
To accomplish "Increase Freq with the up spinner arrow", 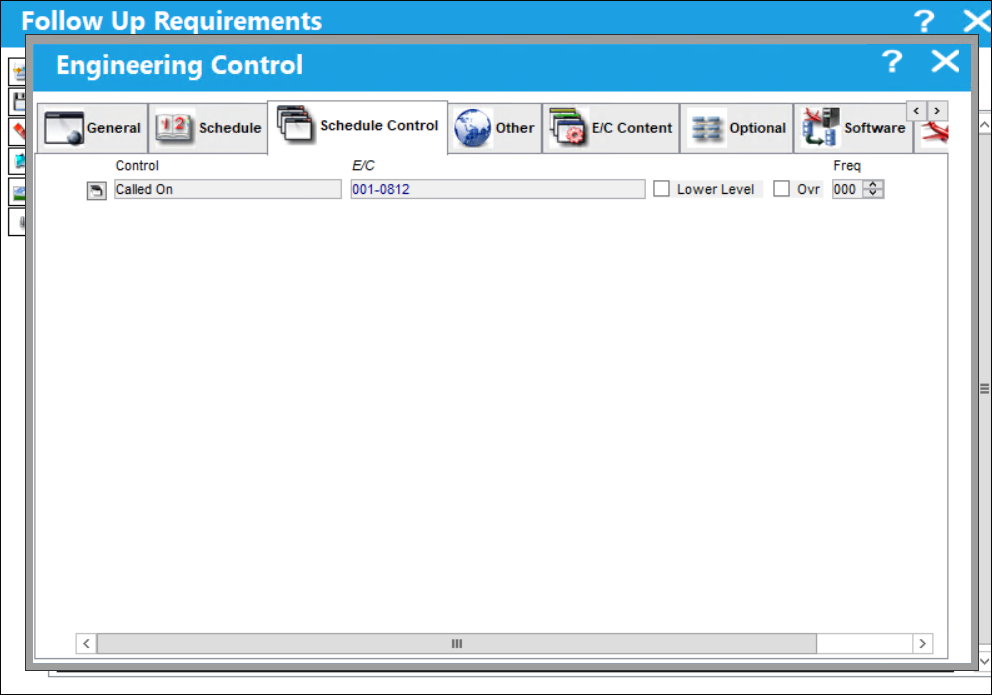I will [873, 185].
